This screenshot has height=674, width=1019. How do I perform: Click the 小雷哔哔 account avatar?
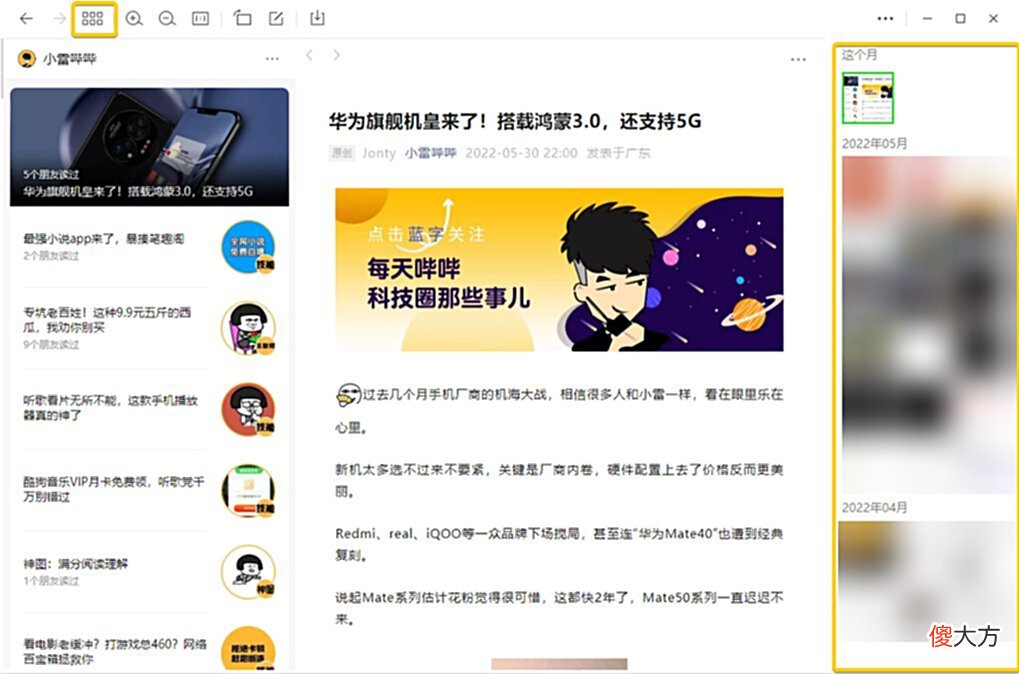[x=27, y=58]
